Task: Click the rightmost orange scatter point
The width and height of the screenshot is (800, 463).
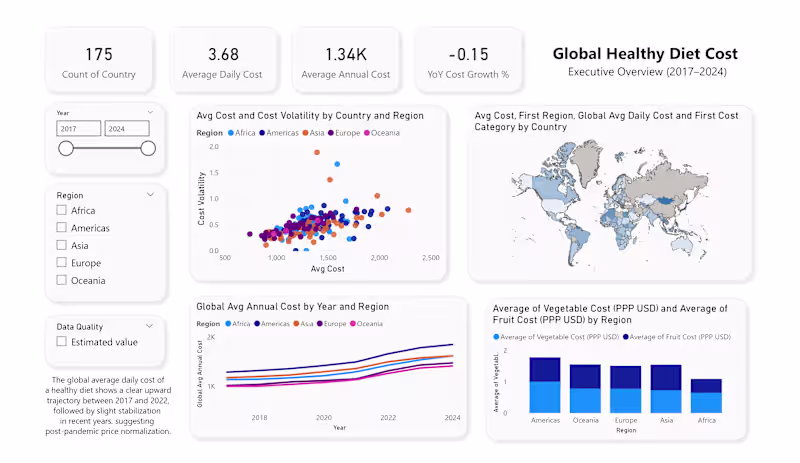Action: pyautogui.click(x=408, y=210)
